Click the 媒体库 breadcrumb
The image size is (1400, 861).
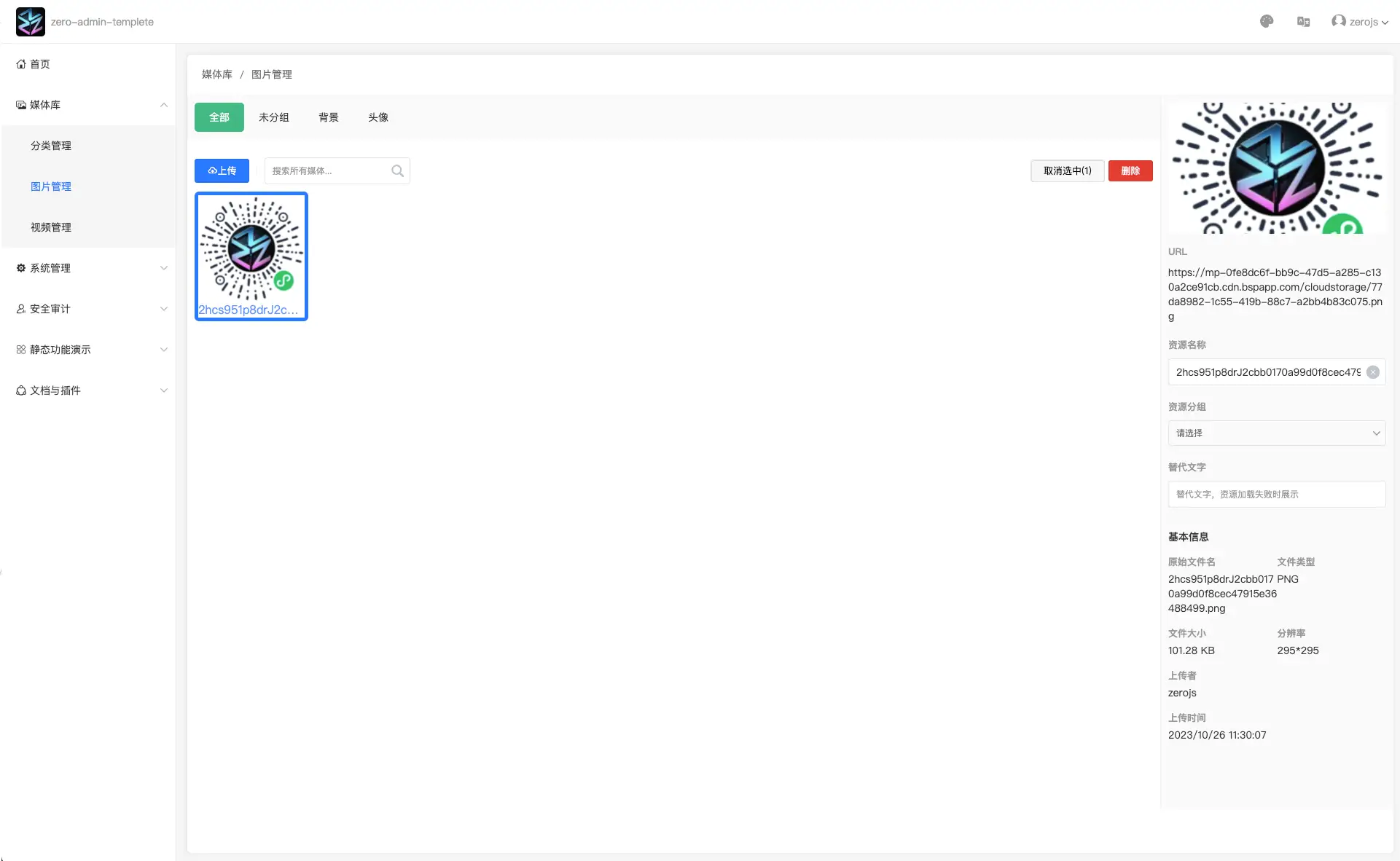tap(217, 74)
